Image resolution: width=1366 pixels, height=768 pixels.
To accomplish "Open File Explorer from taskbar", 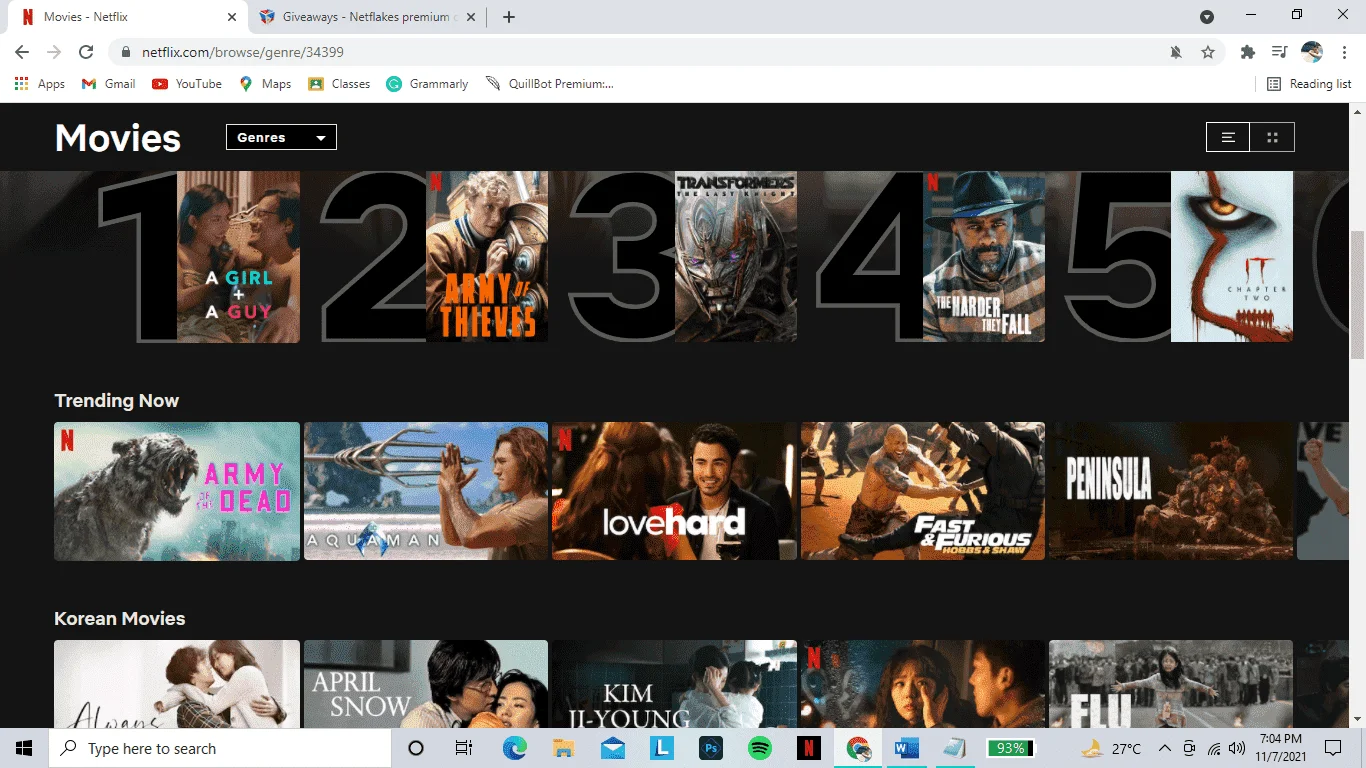I will [564, 748].
